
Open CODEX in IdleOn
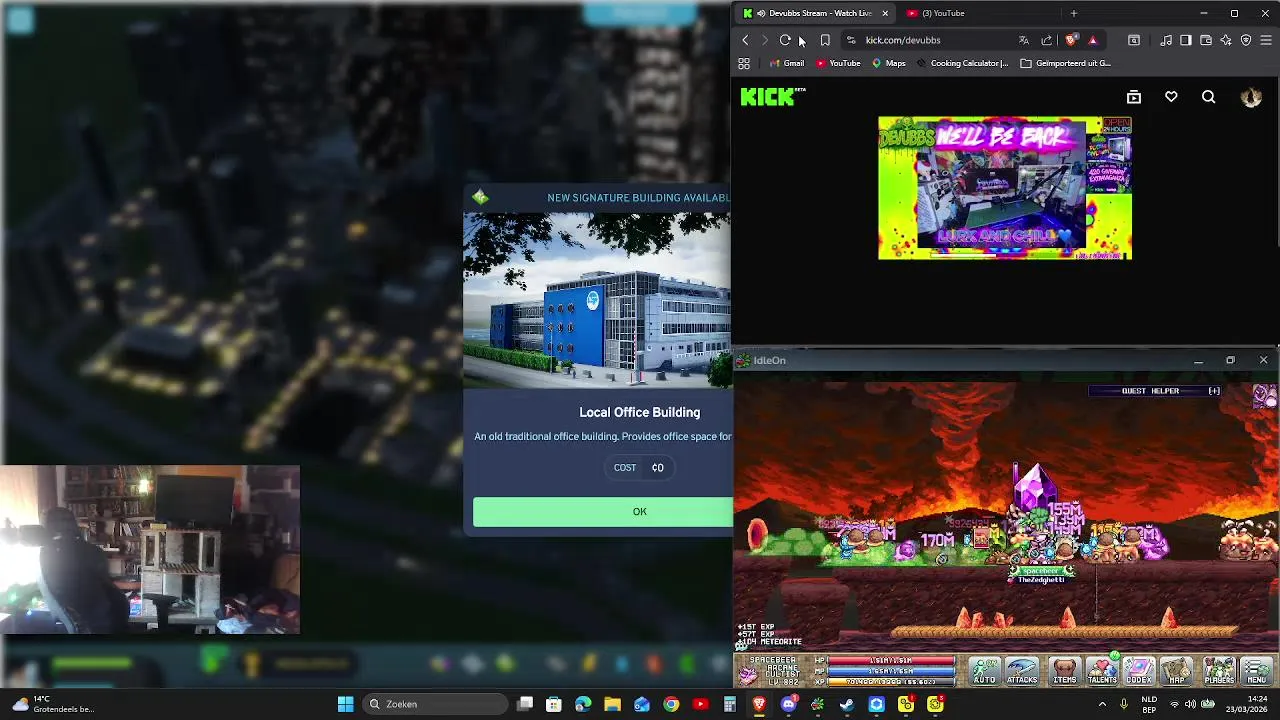[1139, 671]
